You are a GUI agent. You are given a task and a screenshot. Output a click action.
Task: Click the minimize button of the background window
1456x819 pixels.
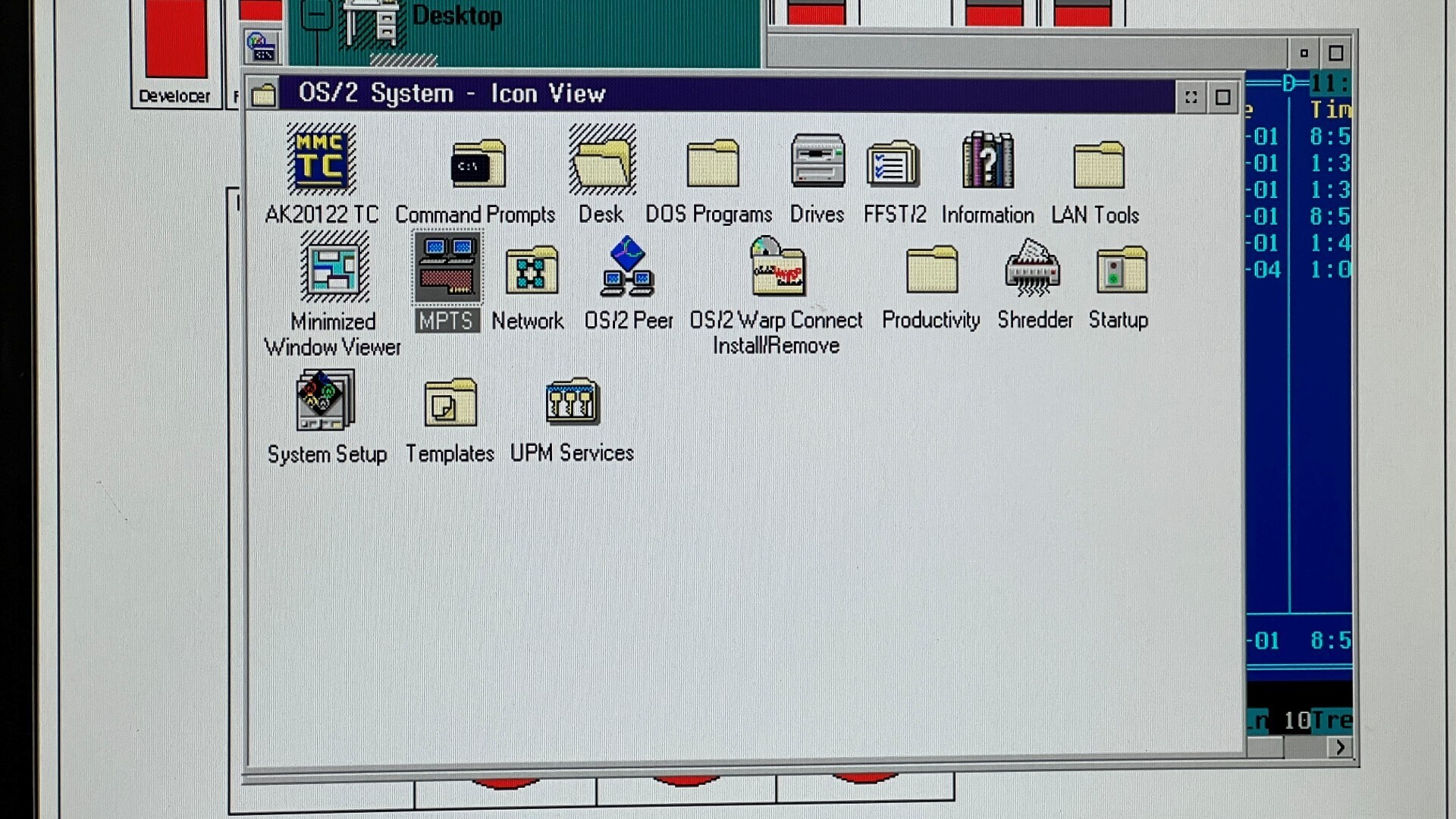click(x=1304, y=53)
